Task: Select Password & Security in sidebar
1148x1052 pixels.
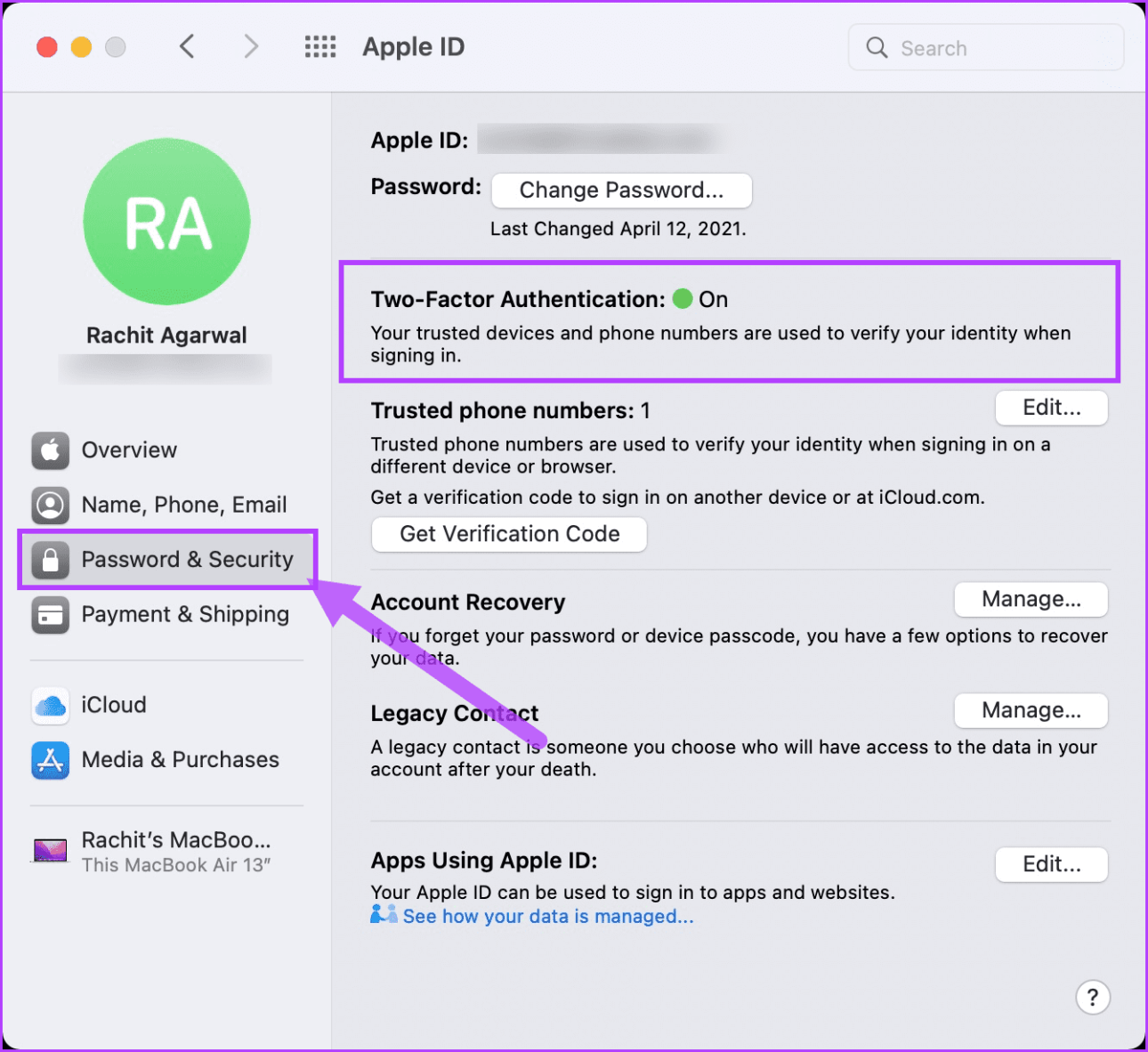Action: click(187, 560)
